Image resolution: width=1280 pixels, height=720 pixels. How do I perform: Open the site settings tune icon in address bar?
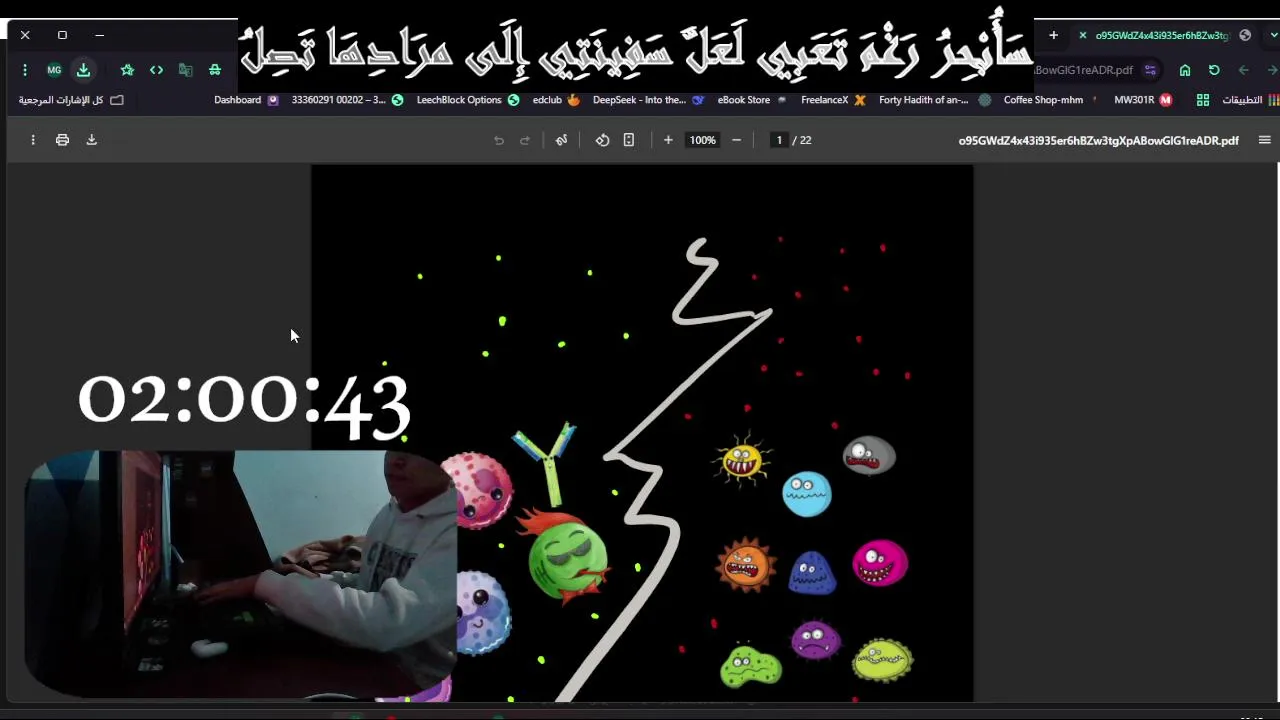point(1150,70)
